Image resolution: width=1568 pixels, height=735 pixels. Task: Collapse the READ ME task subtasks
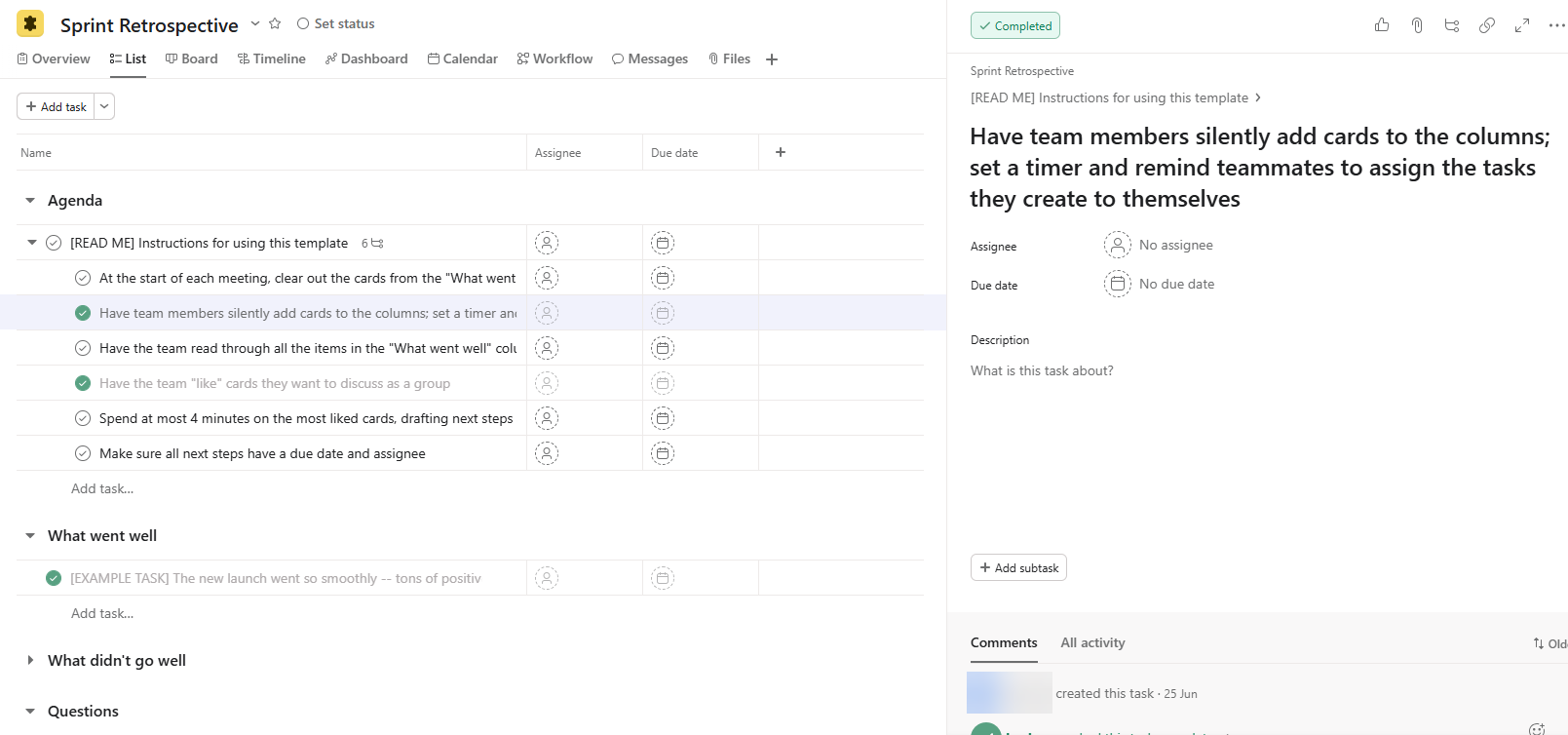point(32,243)
